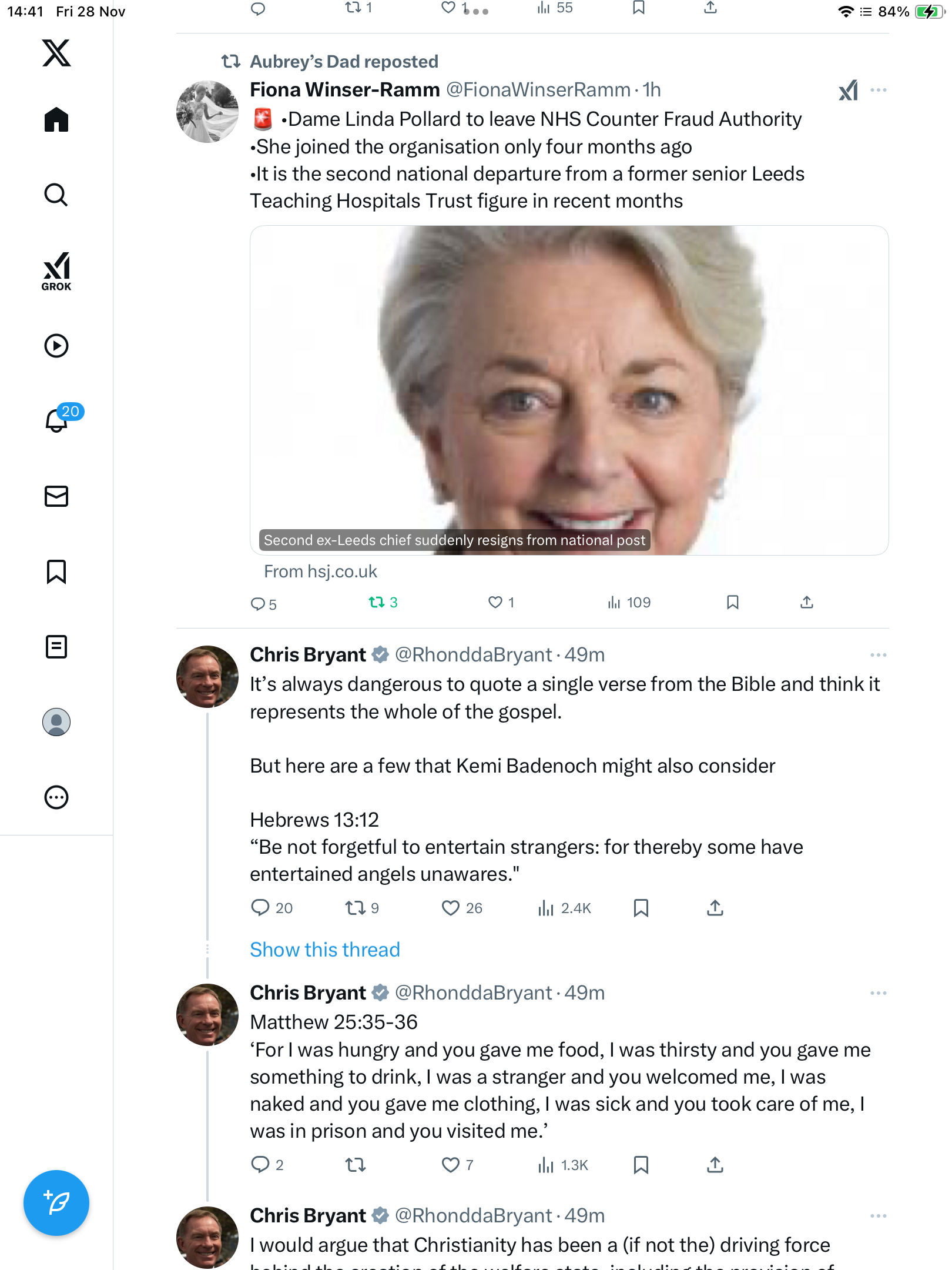Share Chris Bryant's Matthew 25:35-36 post
952x1270 pixels.
click(715, 1165)
